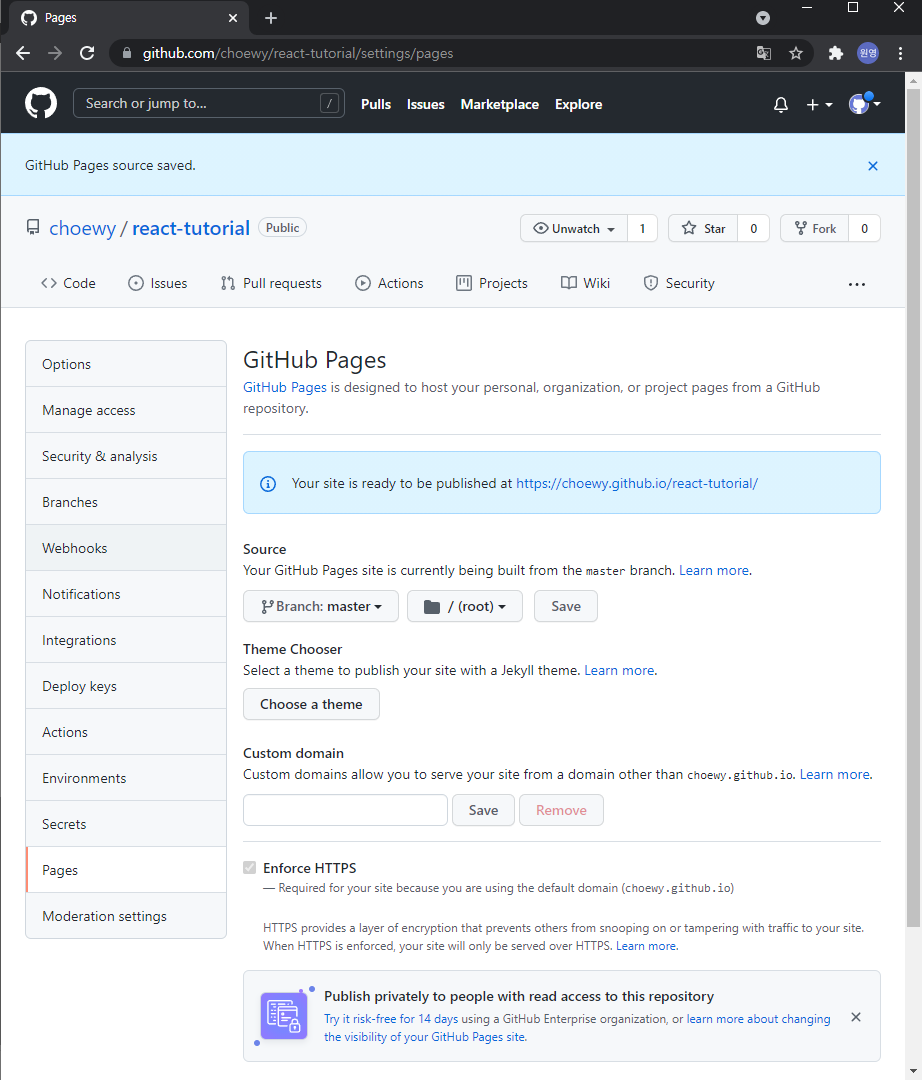922x1080 pixels.
Task: Open the Chrome profile avatar
Action: (x=868, y=53)
